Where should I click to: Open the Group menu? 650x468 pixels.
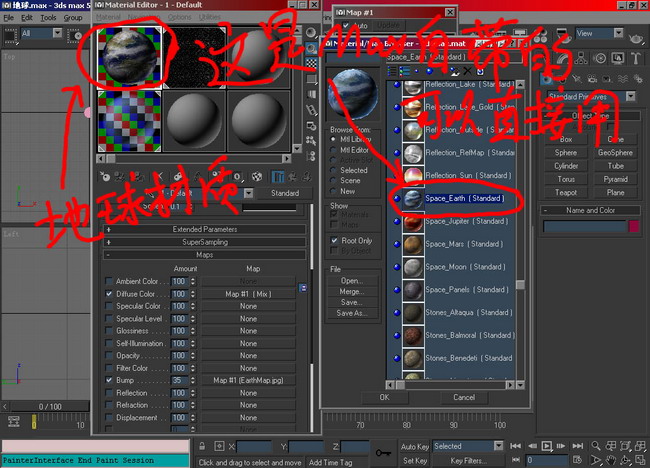coord(73,18)
